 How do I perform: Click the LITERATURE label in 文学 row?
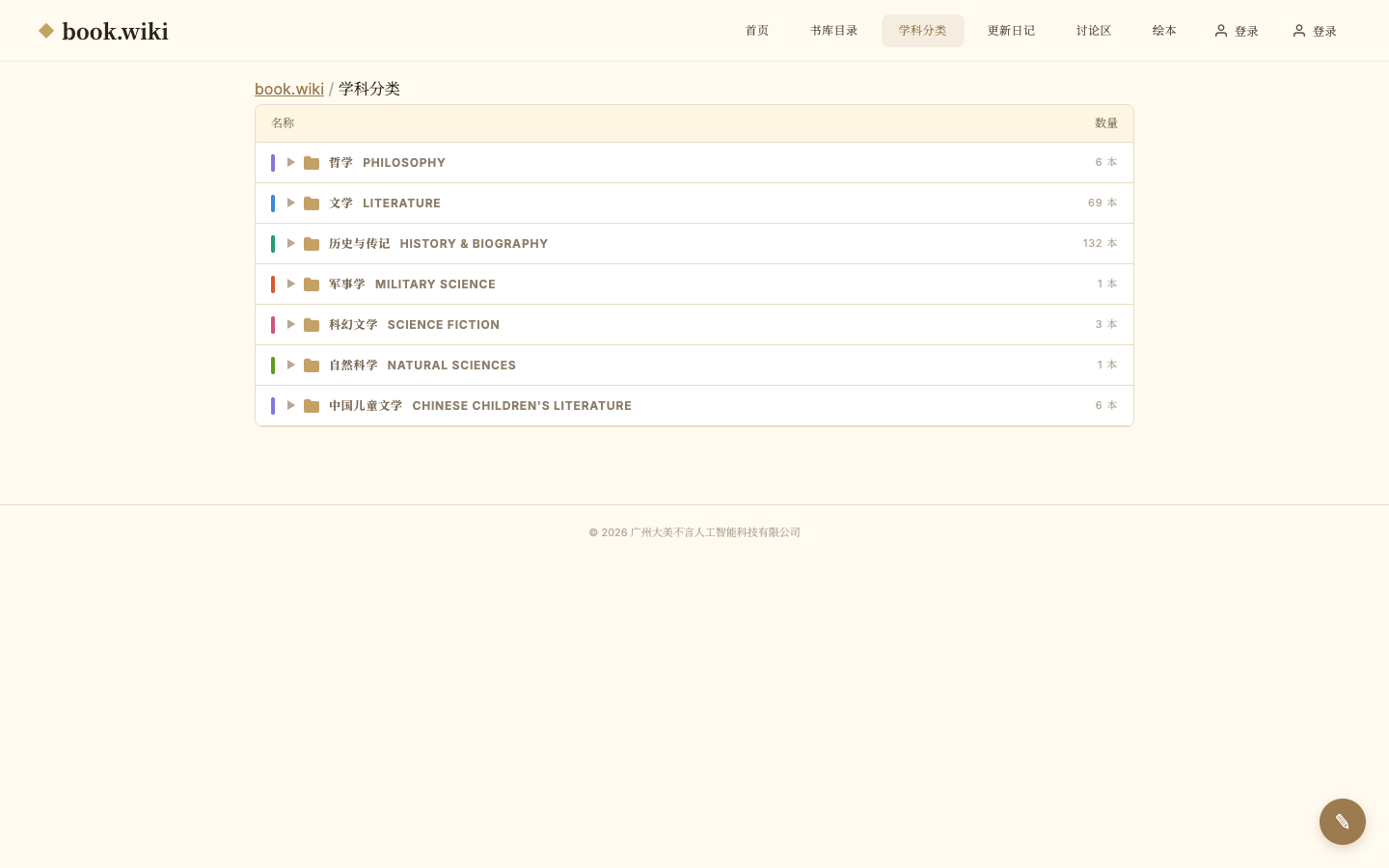(401, 203)
